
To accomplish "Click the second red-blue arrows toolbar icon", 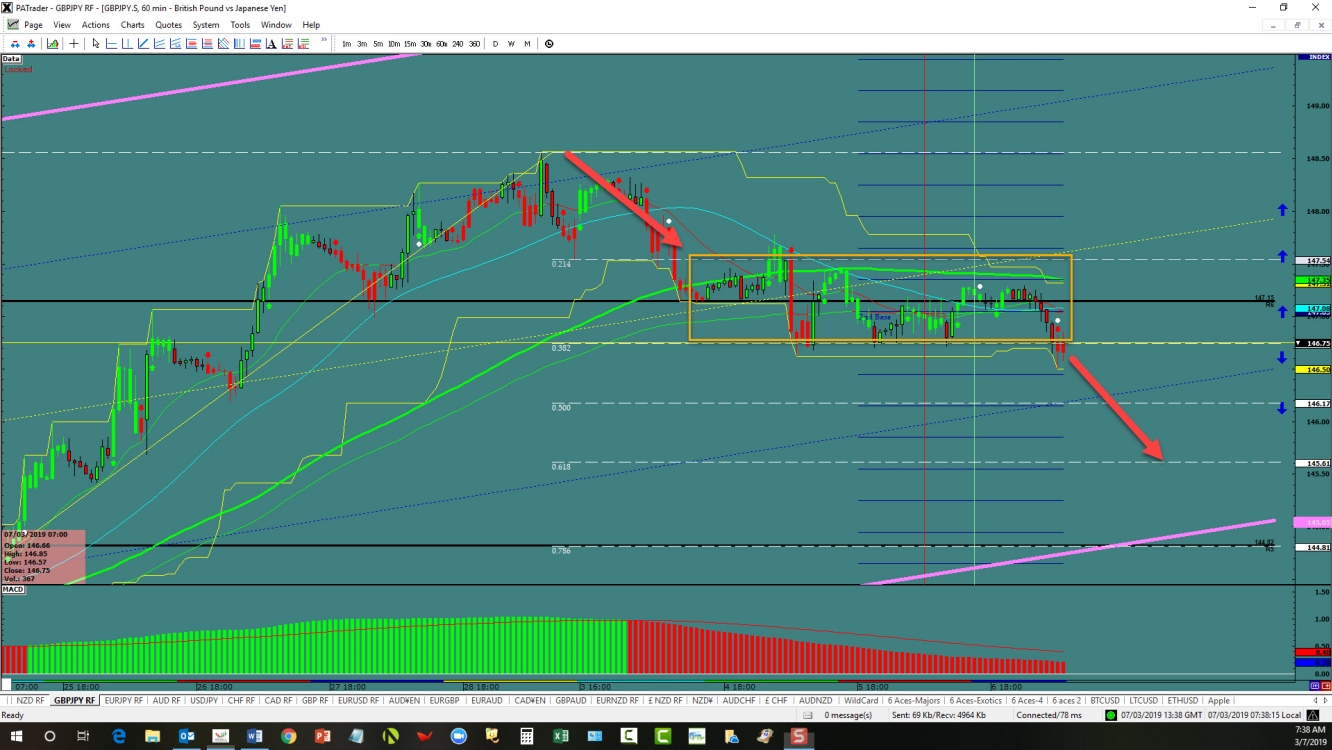I will (31, 43).
